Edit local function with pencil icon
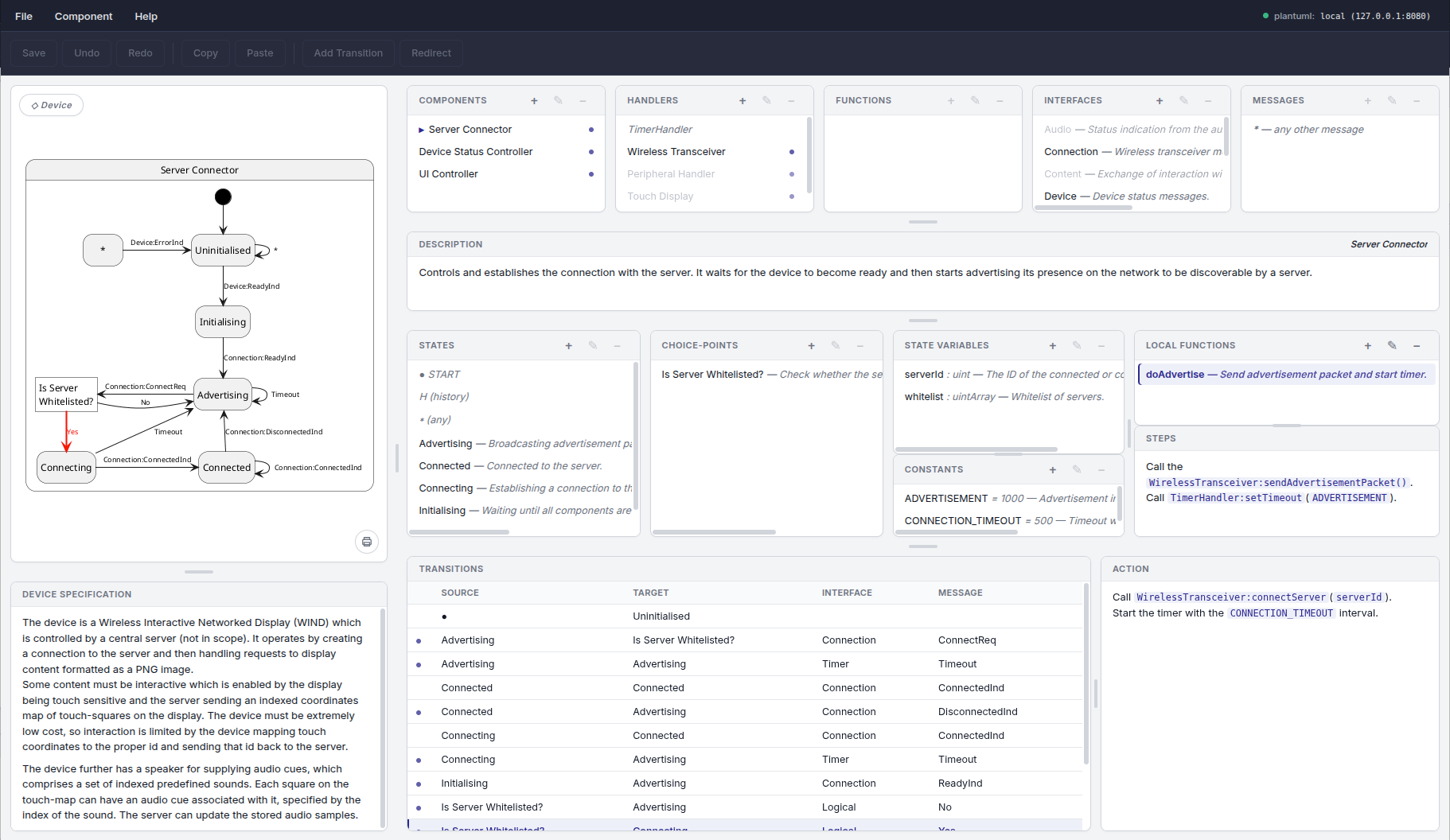 (1392, 346)
